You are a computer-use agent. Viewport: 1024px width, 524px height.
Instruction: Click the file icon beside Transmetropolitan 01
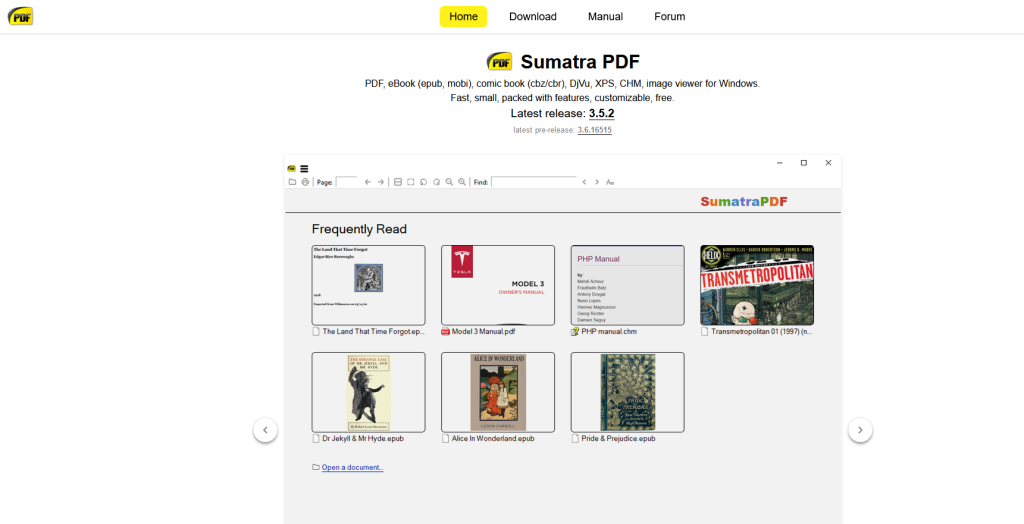click(705, 332)
